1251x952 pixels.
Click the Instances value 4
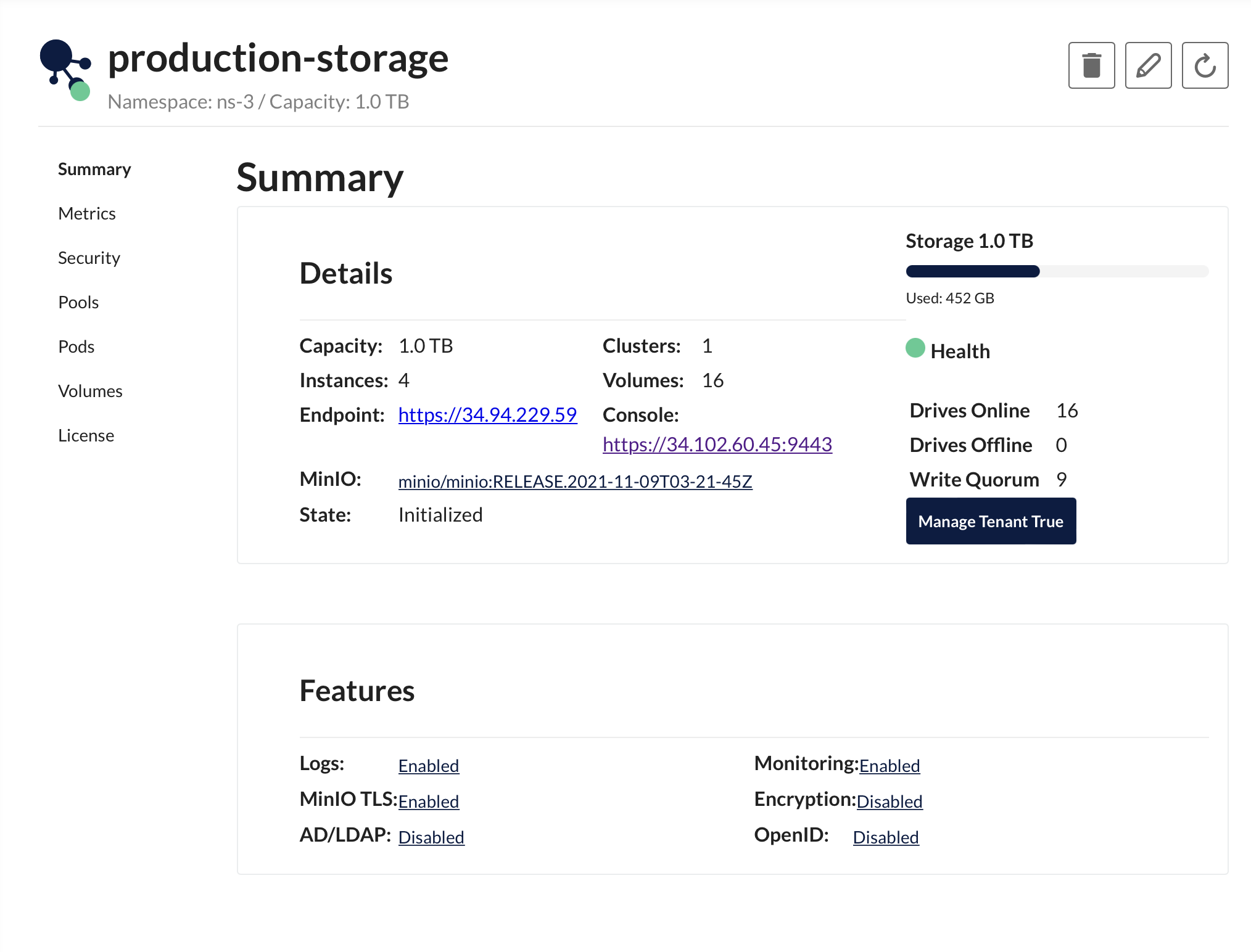point(403,380)
